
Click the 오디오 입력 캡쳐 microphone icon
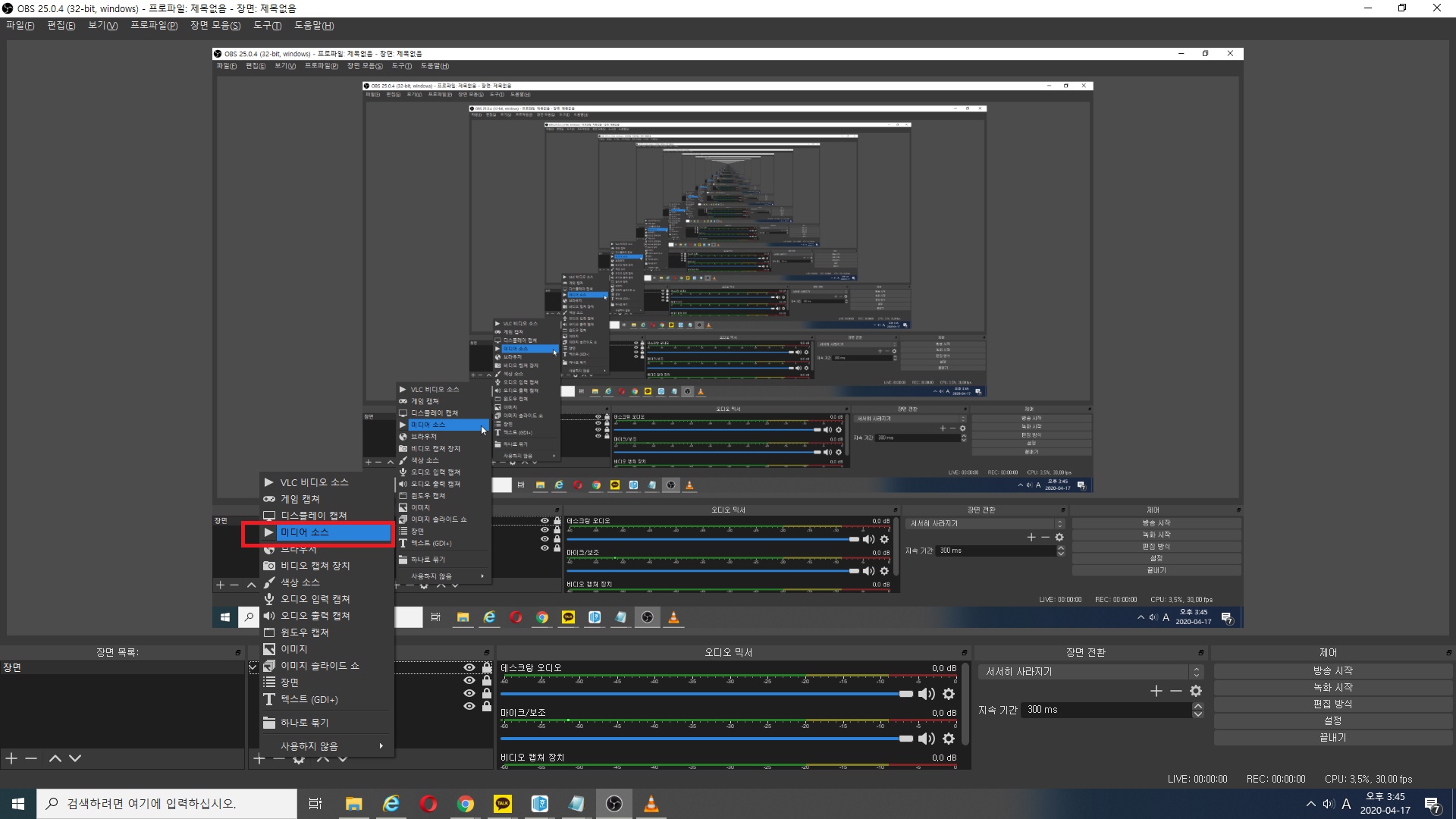pos(269,599)
